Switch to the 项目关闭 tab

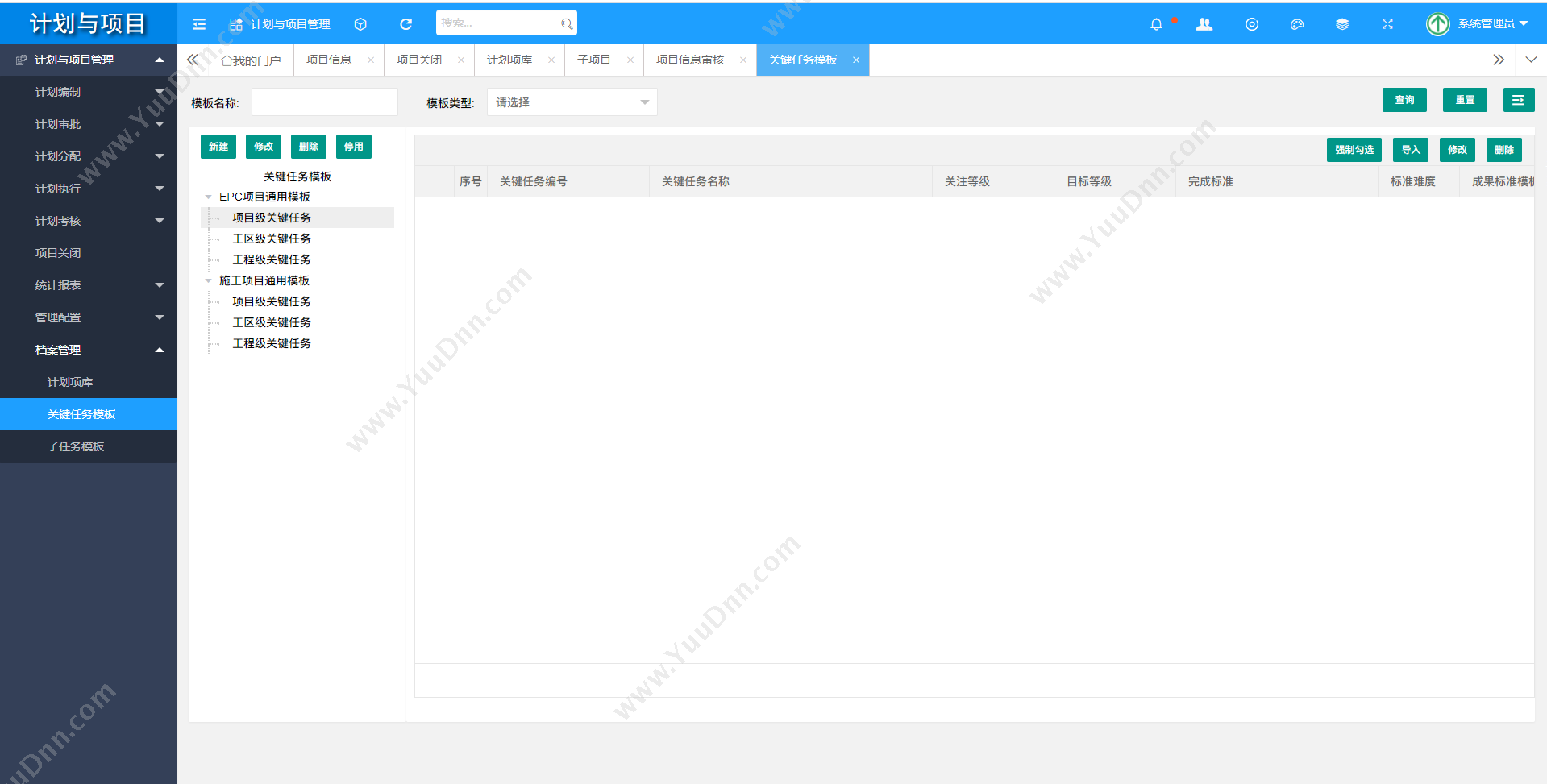click(x=419, y=60)
